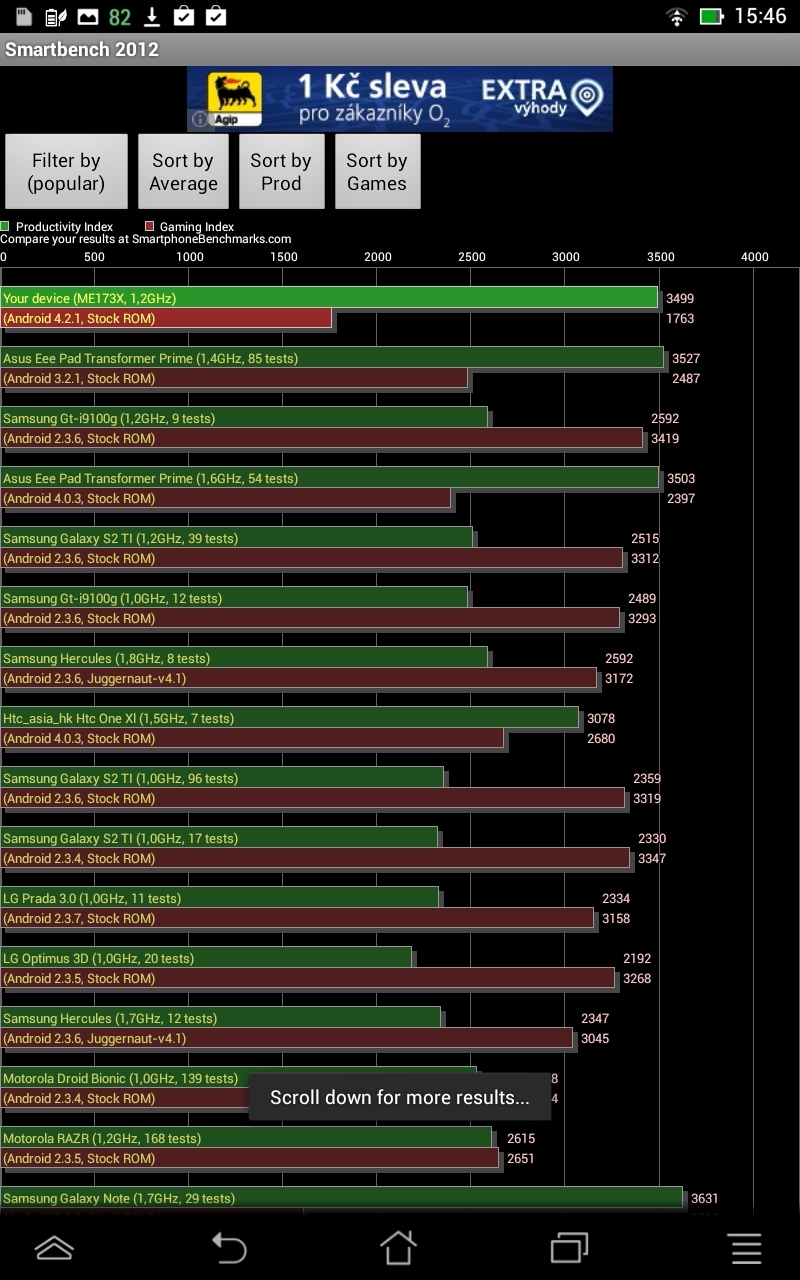
Task: Tap the Android back navigation icon
Action: pos(228,1247)
